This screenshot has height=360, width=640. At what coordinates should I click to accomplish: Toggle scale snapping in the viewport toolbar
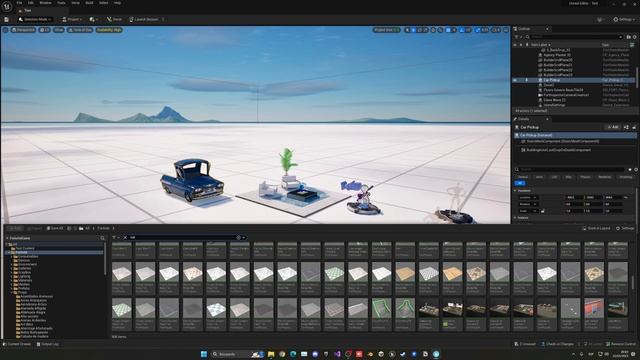coord(478,30)
